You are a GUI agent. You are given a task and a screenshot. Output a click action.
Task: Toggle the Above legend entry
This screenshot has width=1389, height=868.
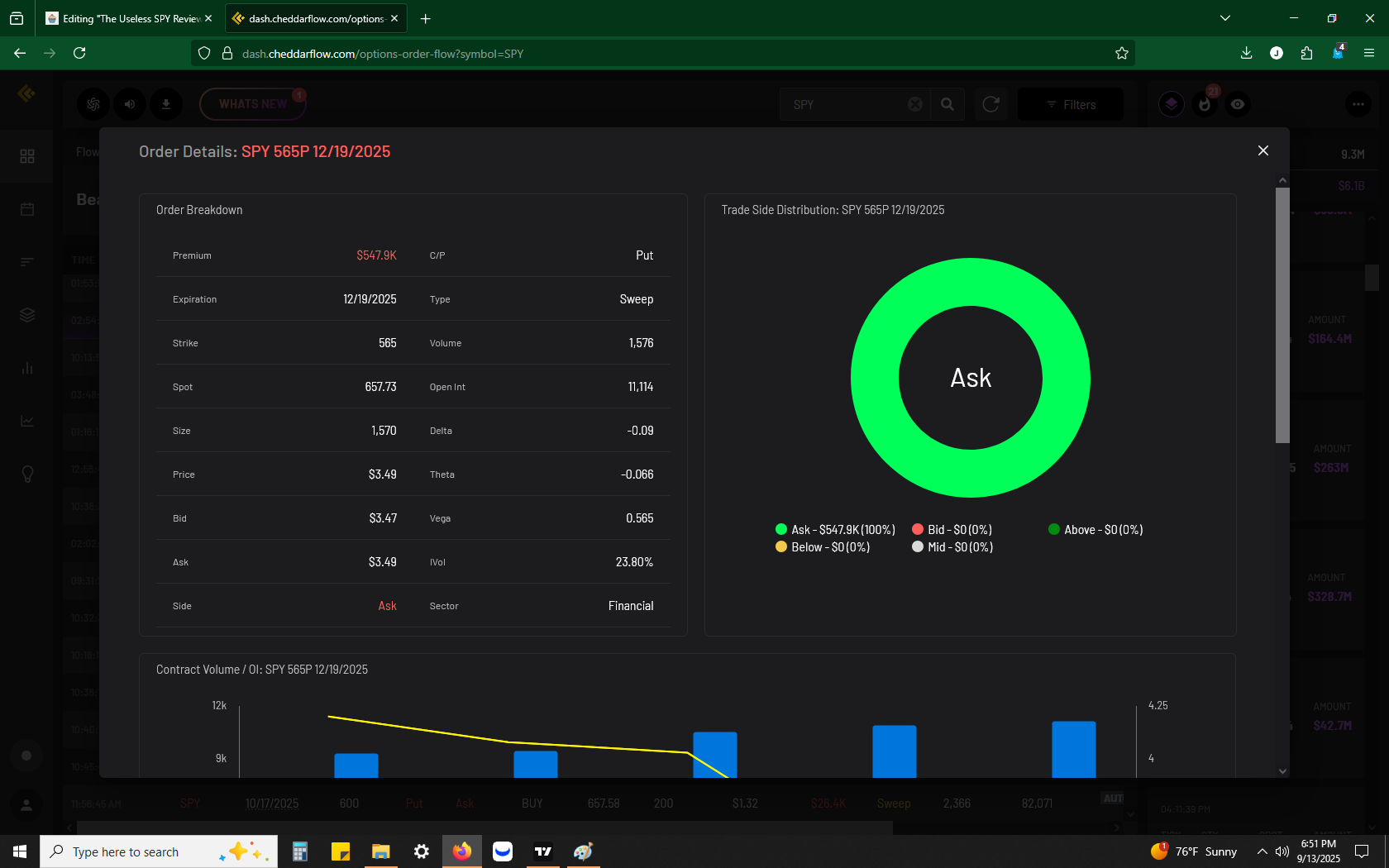tap(1095, 530)
